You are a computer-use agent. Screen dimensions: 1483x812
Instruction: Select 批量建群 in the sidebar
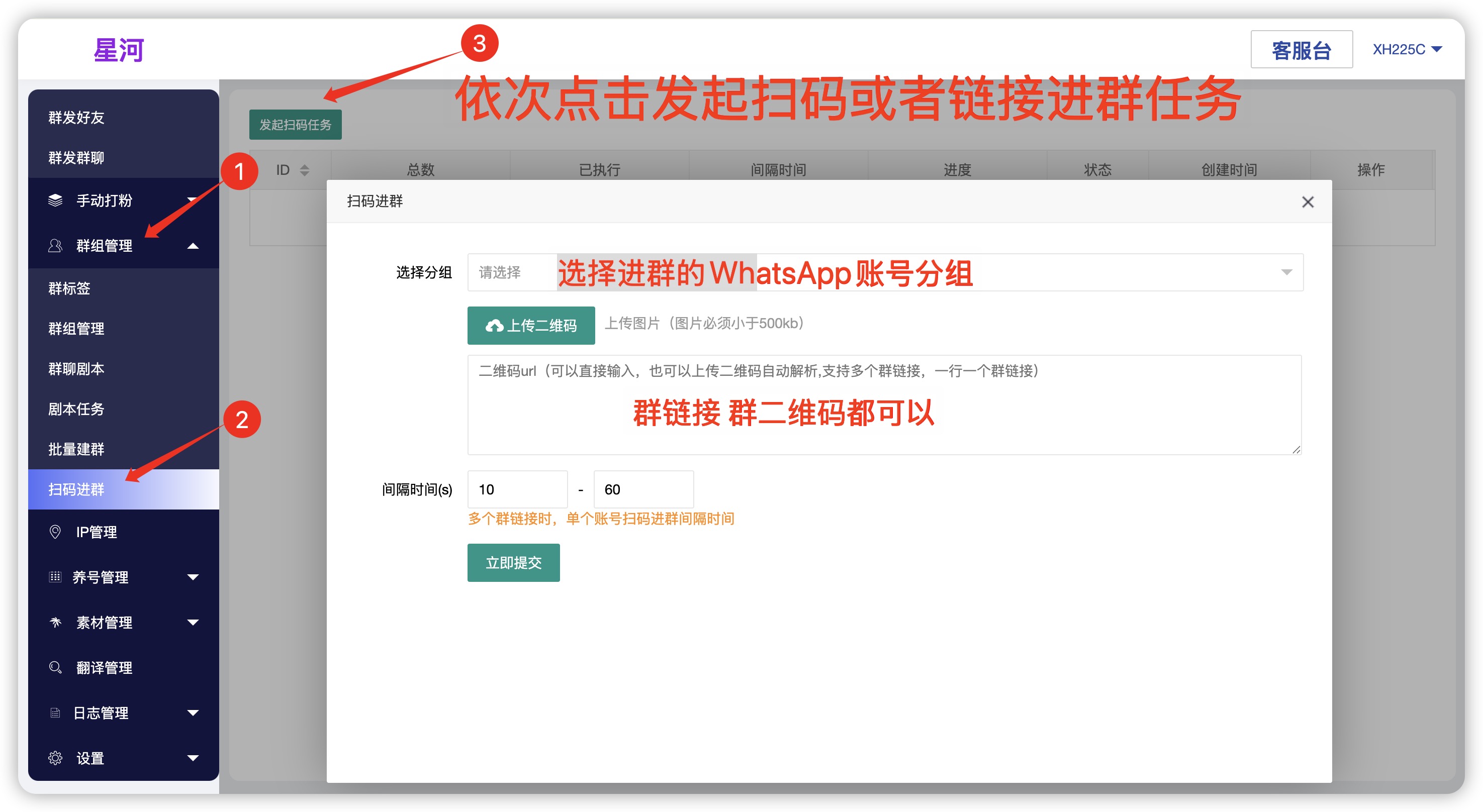tap(76, 449)
